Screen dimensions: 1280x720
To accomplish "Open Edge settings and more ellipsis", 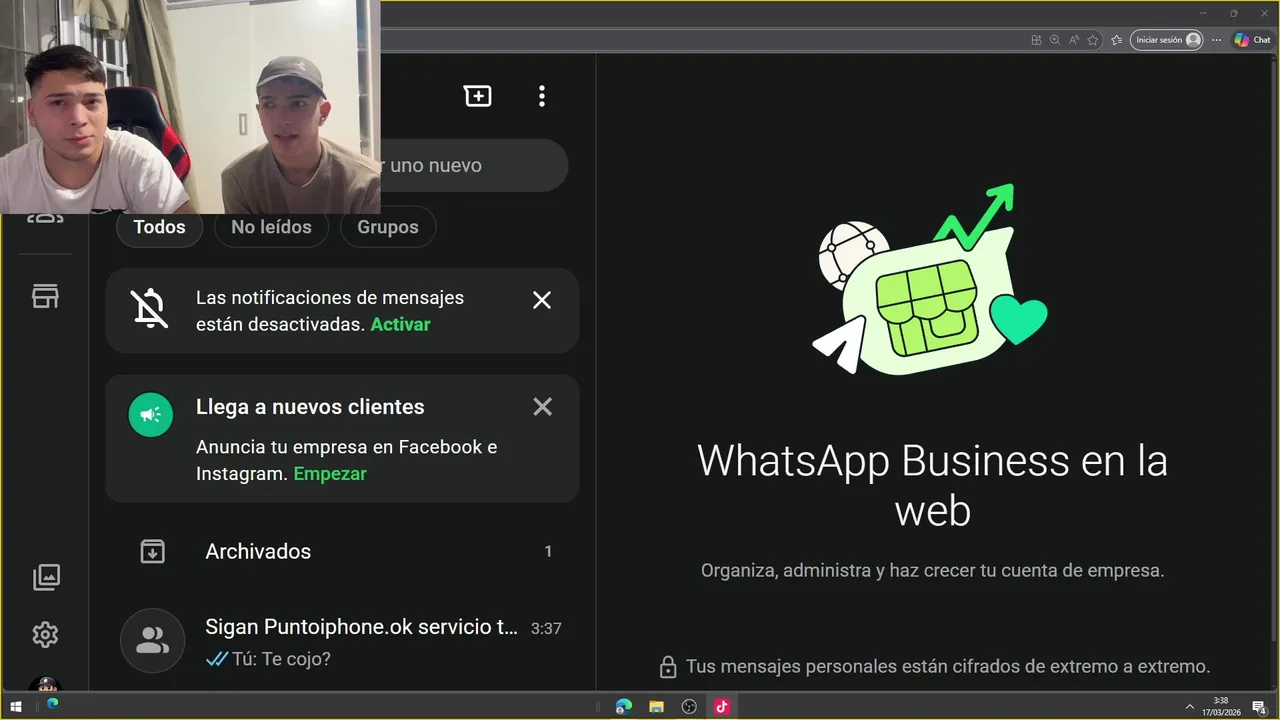I will pyautogui.click(x=1216, y=40).
